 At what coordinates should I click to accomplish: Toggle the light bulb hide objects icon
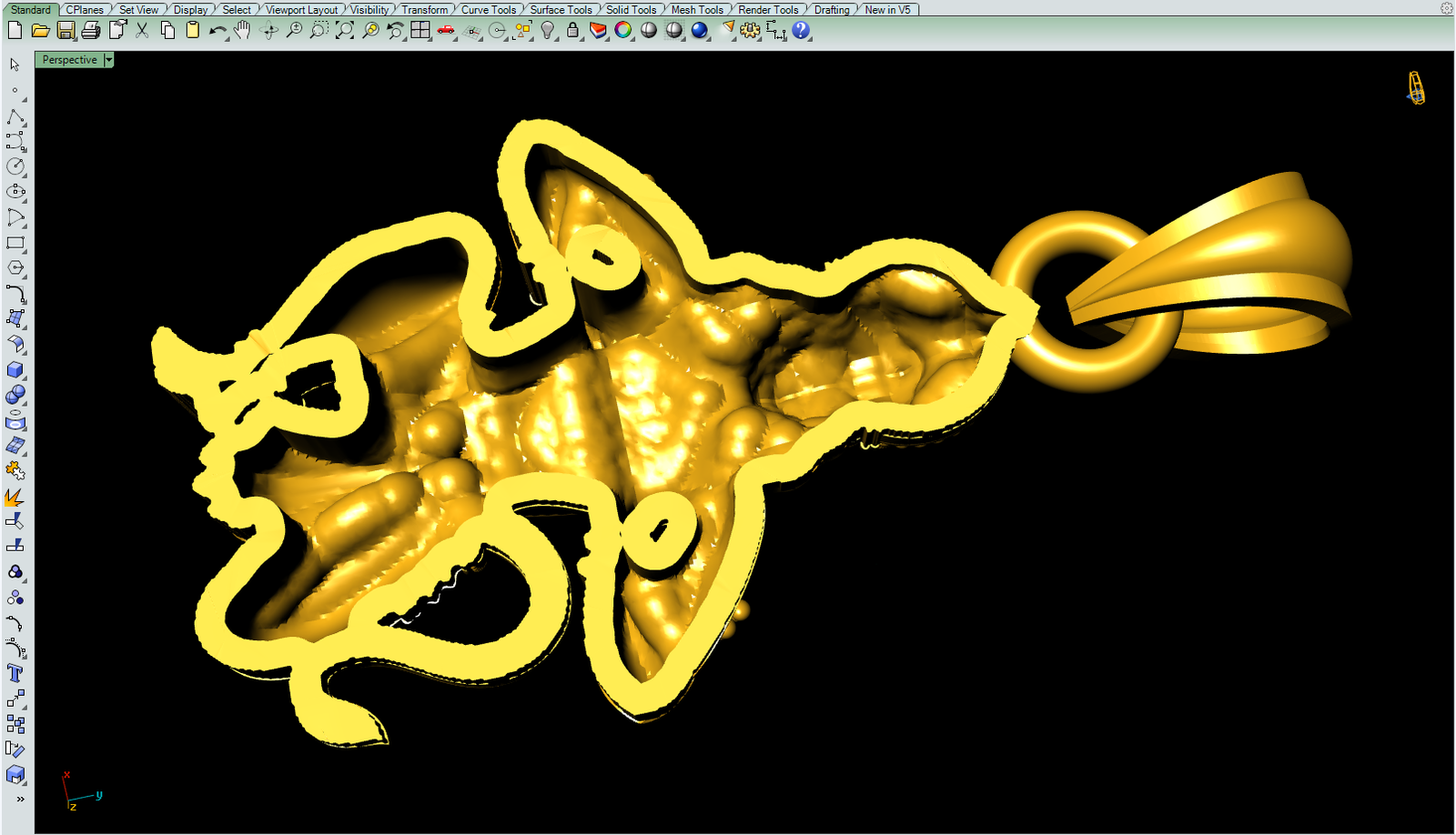pos(547,30)
